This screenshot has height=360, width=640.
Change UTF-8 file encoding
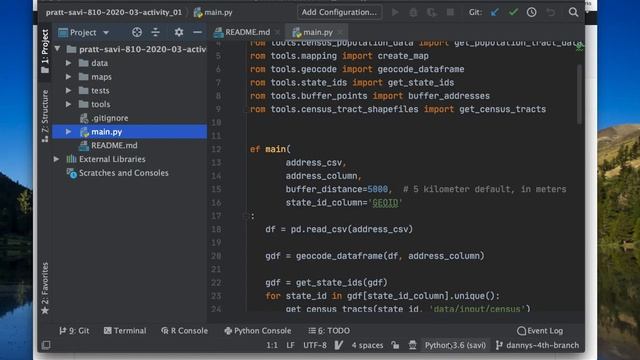point(315,345)
